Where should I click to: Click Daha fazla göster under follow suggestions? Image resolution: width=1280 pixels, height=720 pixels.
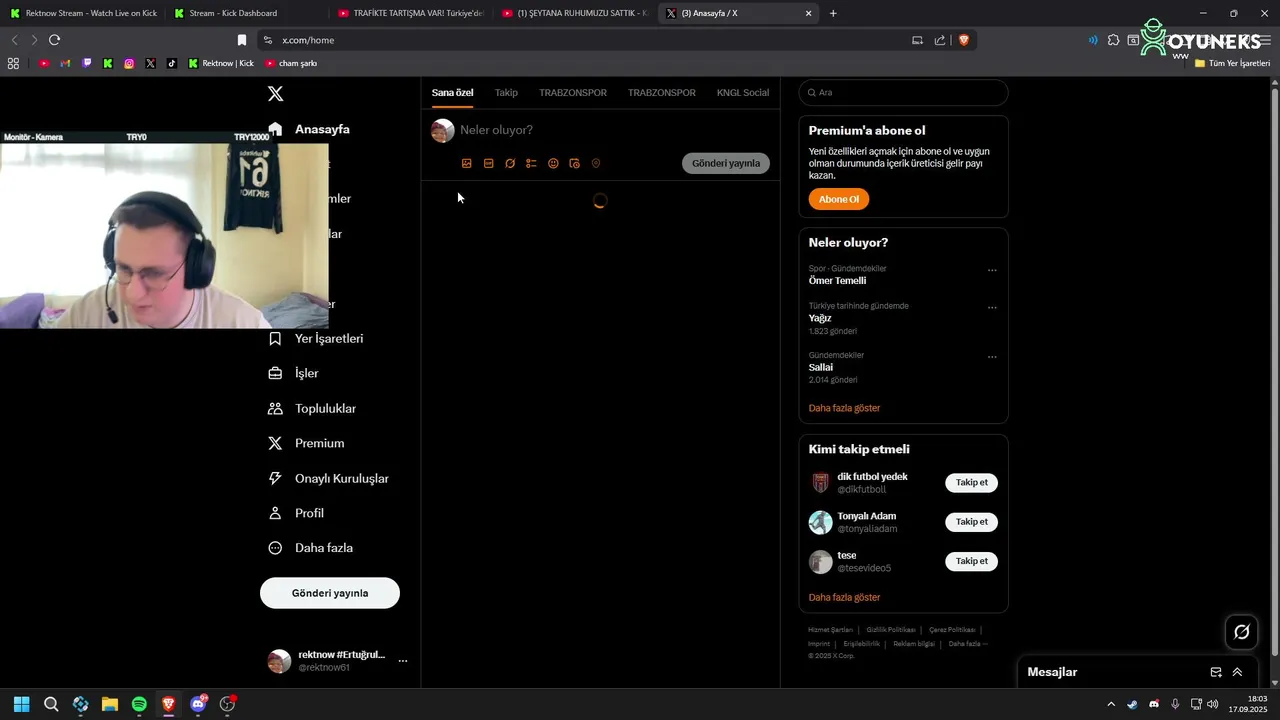pos(845,597)
